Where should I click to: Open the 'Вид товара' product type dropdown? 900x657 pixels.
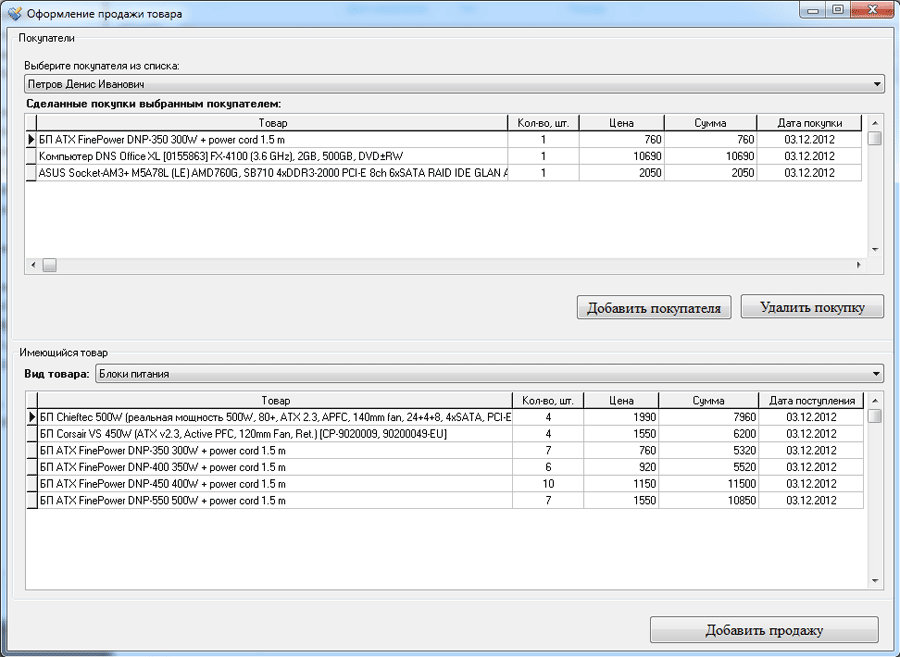tap(490, 374)
